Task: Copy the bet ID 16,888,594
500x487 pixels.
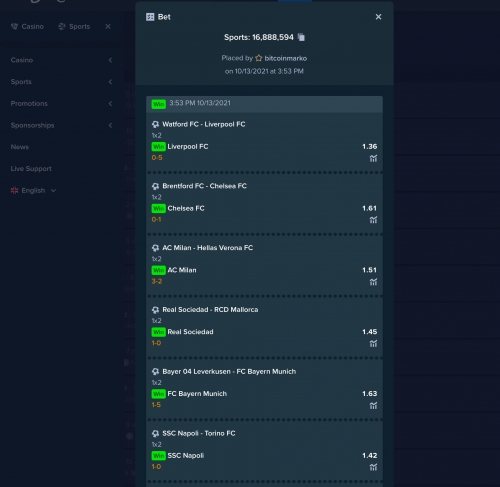Action: point(301,37)
